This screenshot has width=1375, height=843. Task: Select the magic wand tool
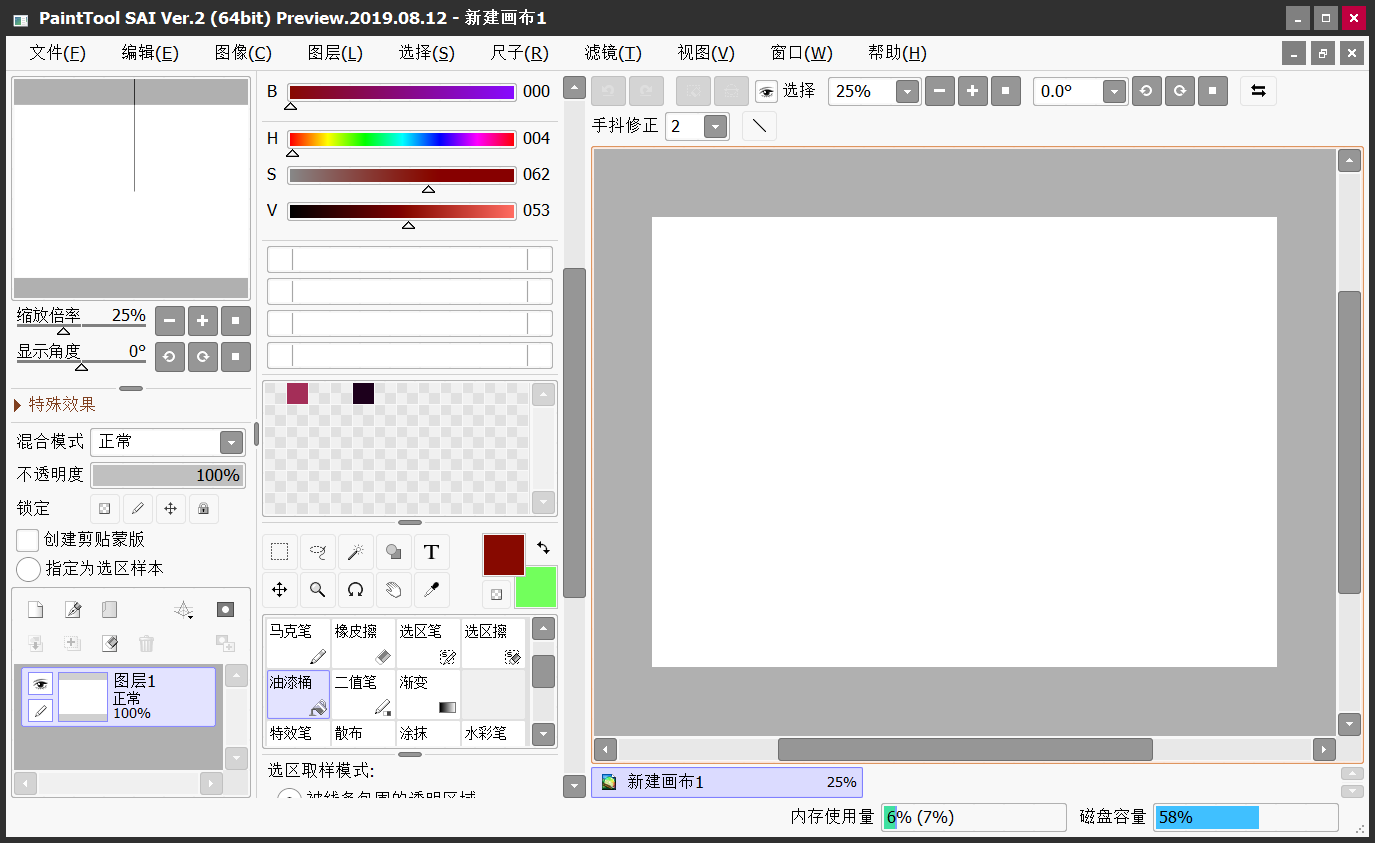355,552
